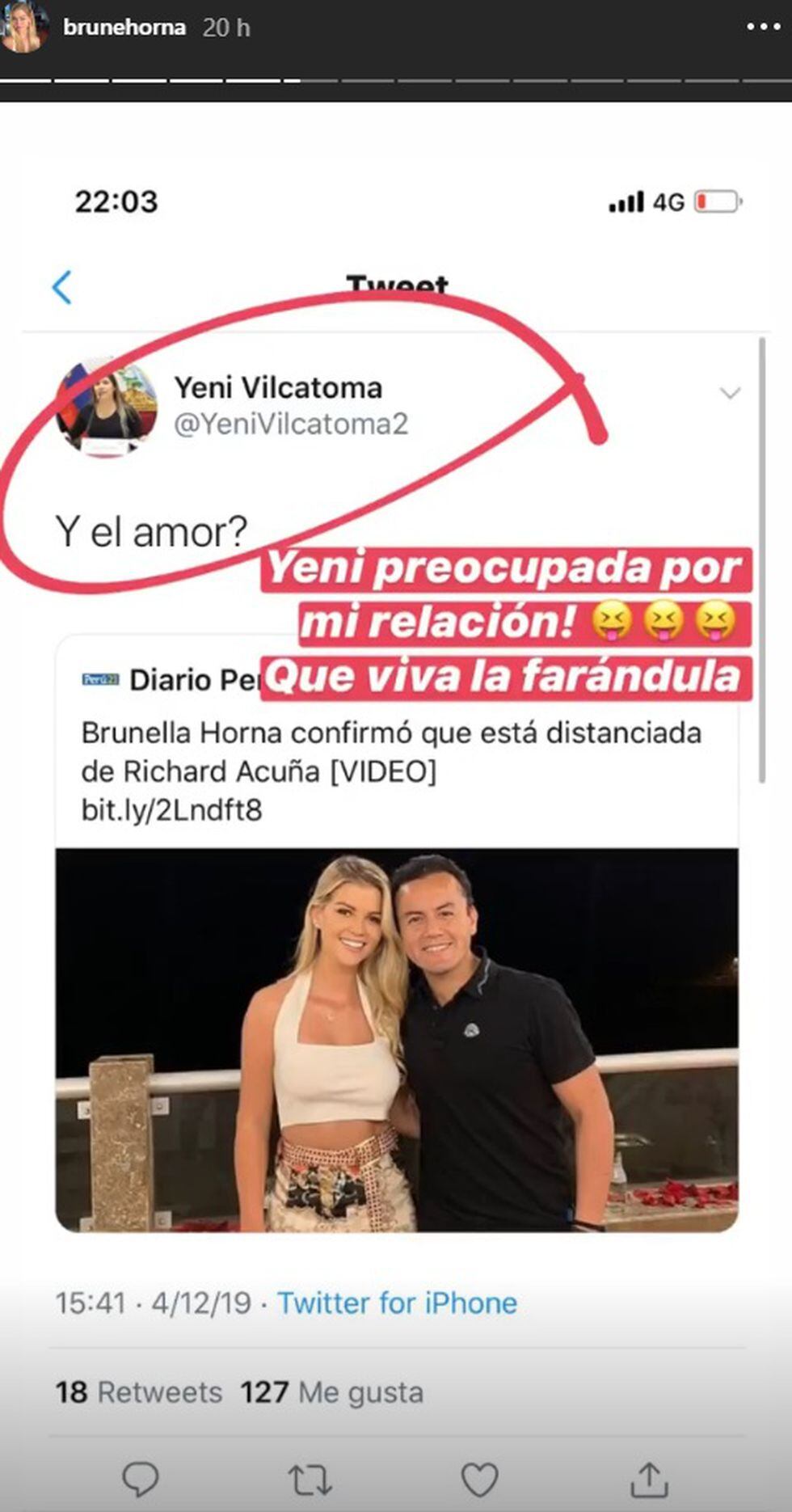Open the brunehorna username link

[x=124, y=27]
